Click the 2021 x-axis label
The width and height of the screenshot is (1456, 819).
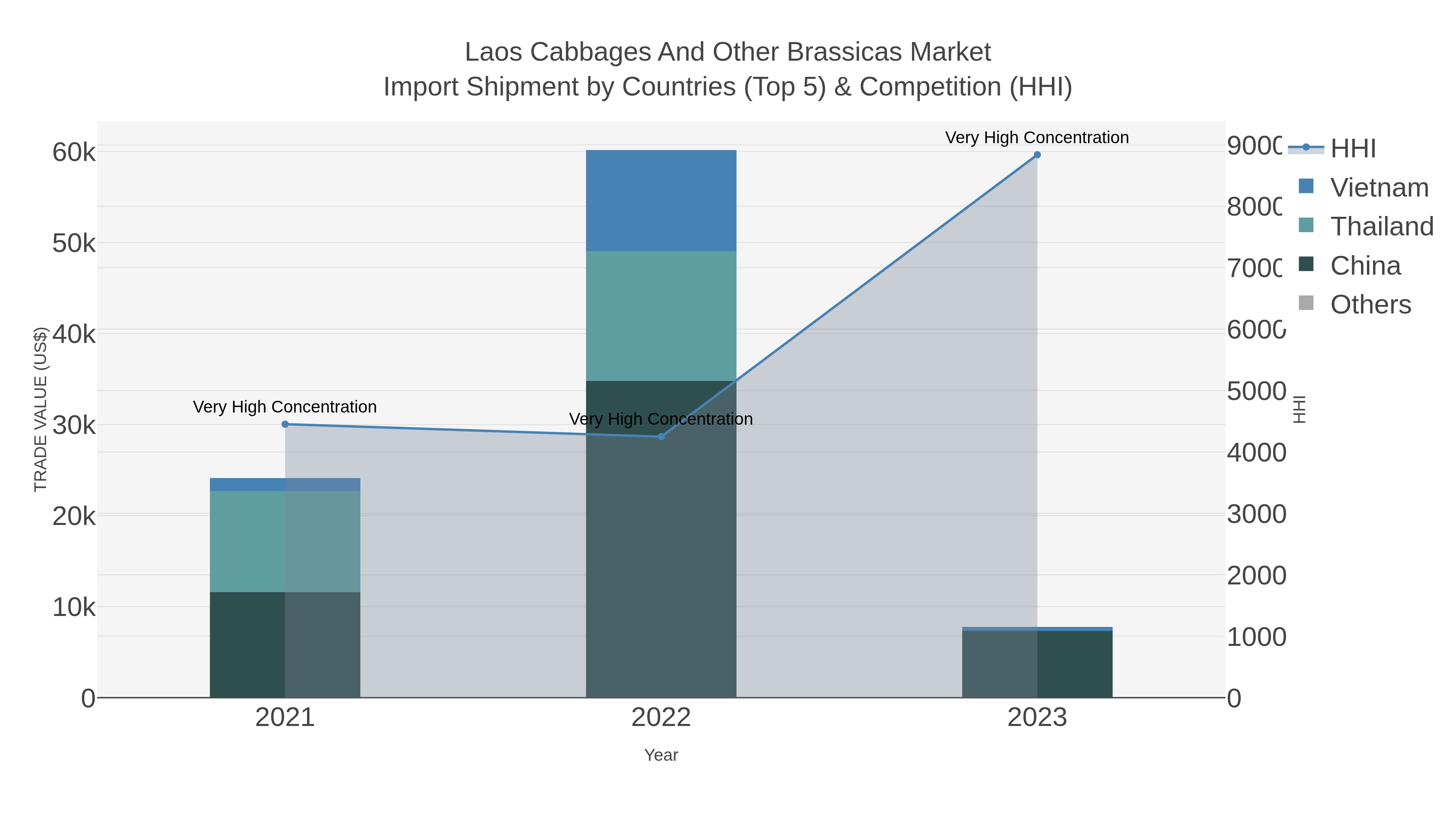tap(285, 718)
